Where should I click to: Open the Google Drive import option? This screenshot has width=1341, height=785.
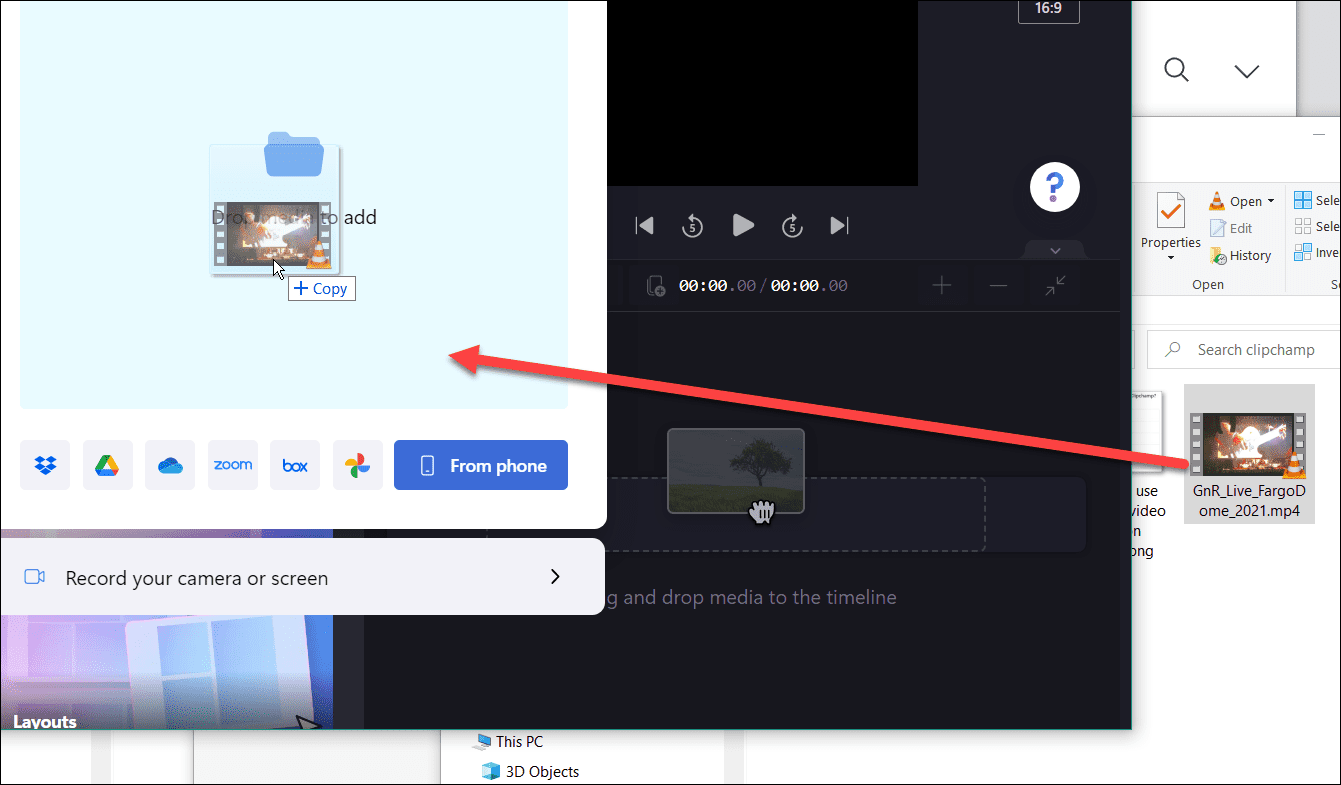click(107, 465)
